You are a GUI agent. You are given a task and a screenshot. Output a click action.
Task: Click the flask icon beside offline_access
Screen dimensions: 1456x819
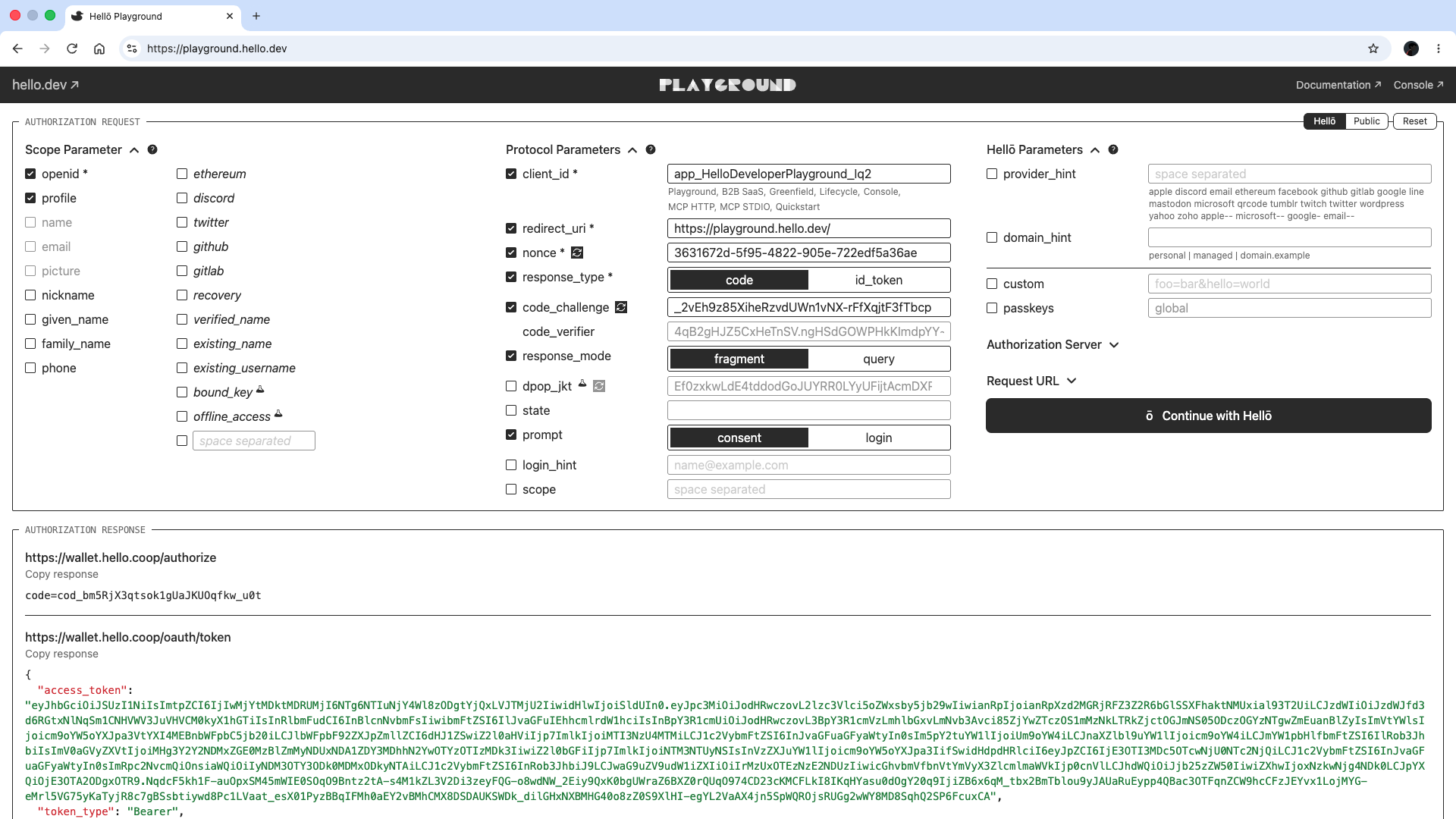(x=278, y=414)
